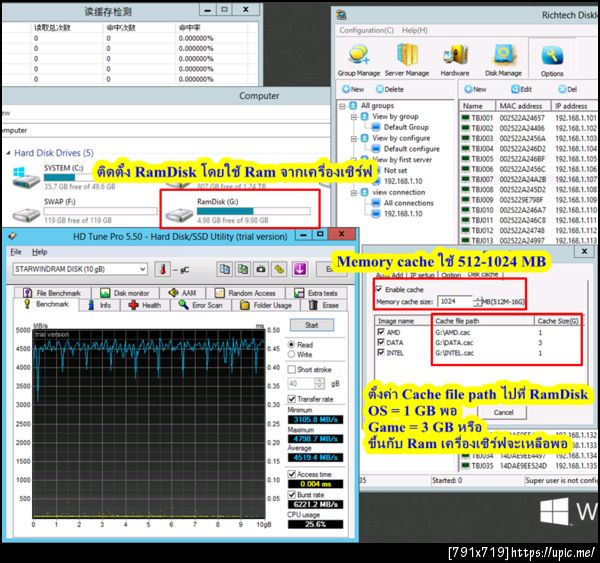Click the Memory cache size spinner arrows

(x=478, y=302)
